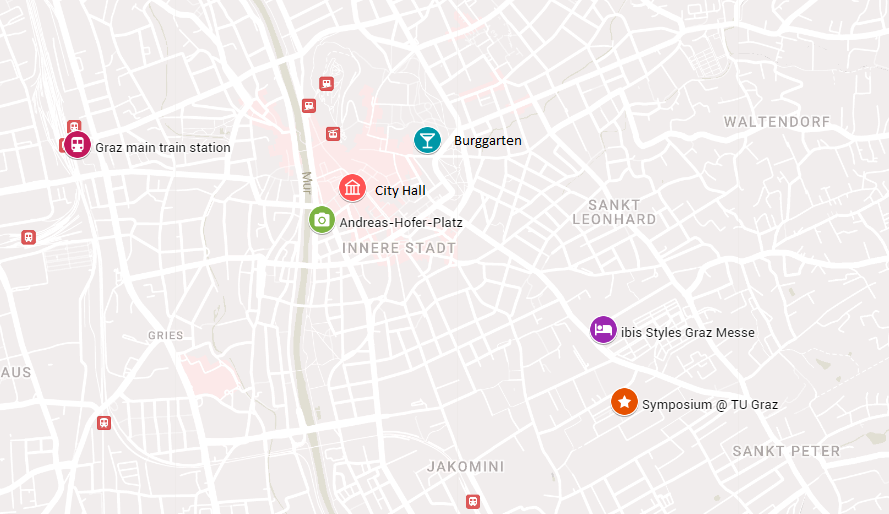Open the City Hall museum marker
The width and height of the screenshot is (889, 514).
(352, 188)
